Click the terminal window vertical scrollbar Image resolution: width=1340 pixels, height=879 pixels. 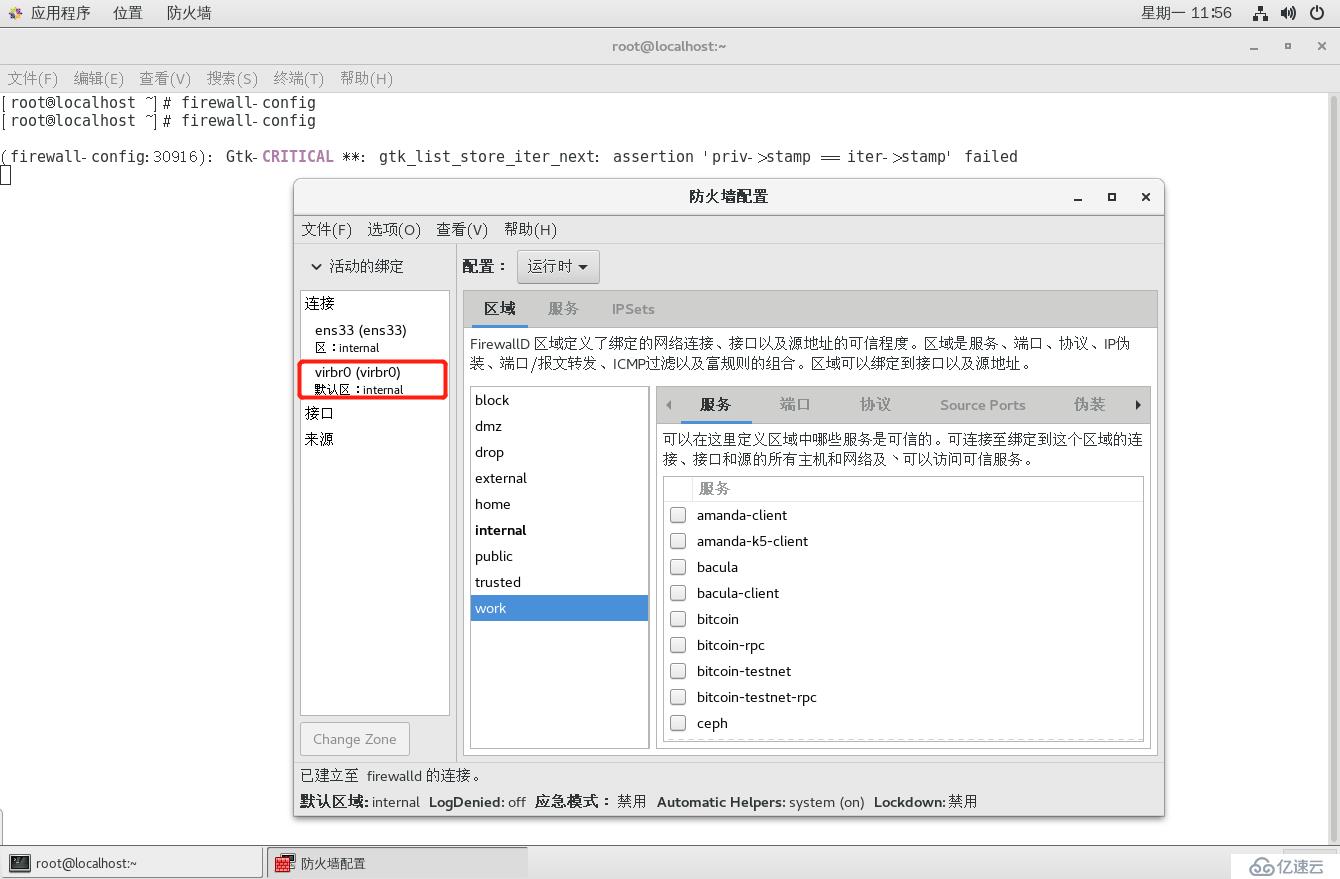point(1333,470)
